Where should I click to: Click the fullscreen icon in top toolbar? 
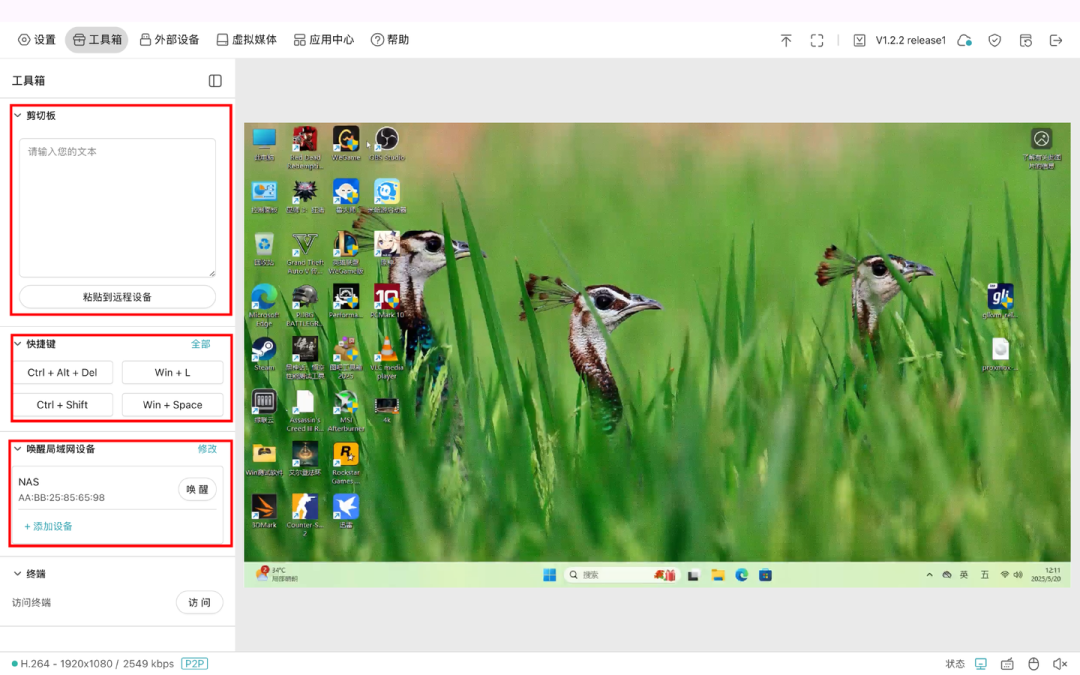pos(817,40)
